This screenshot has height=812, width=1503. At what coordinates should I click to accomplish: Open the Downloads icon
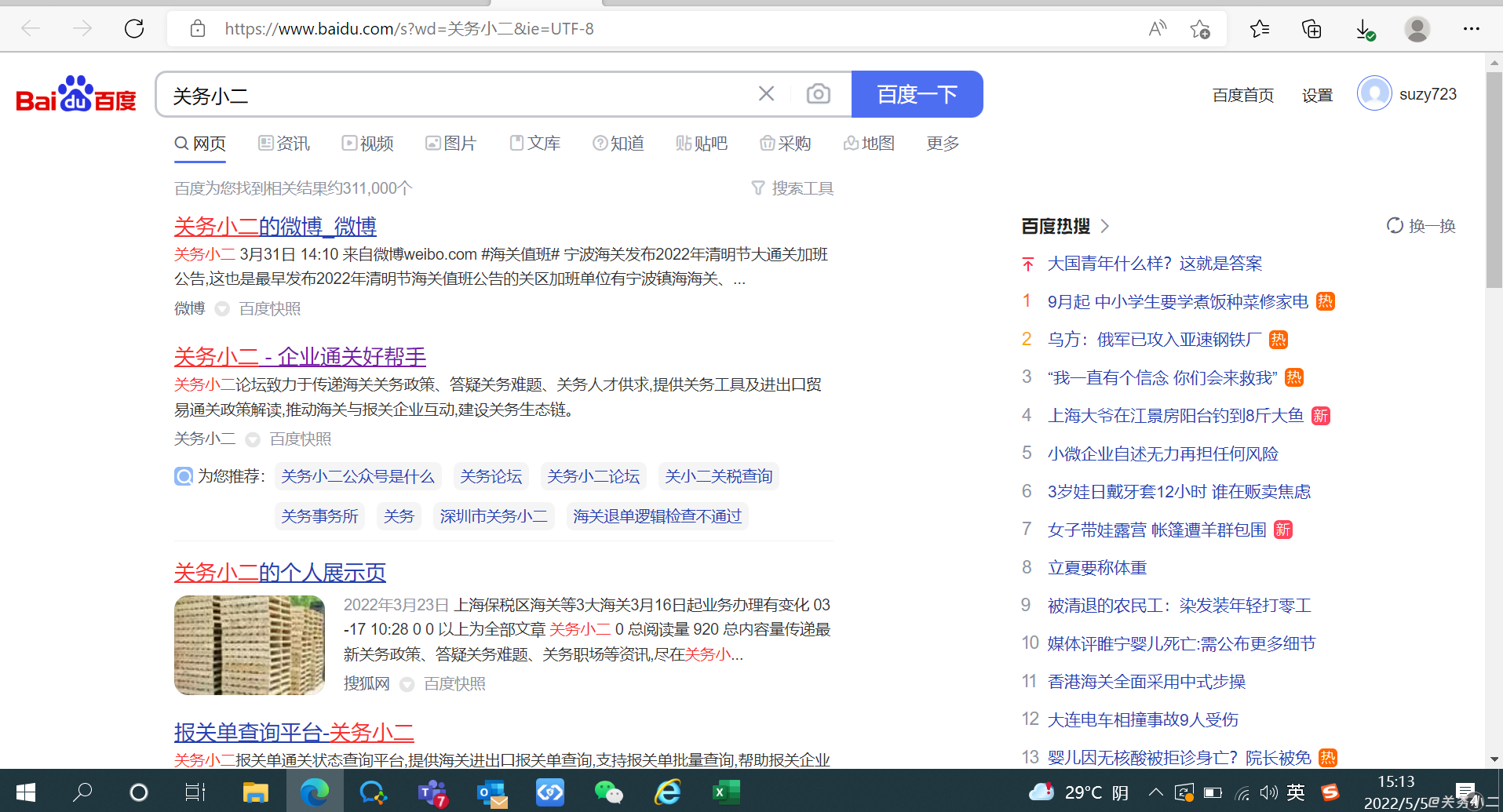coord(1365,30)
